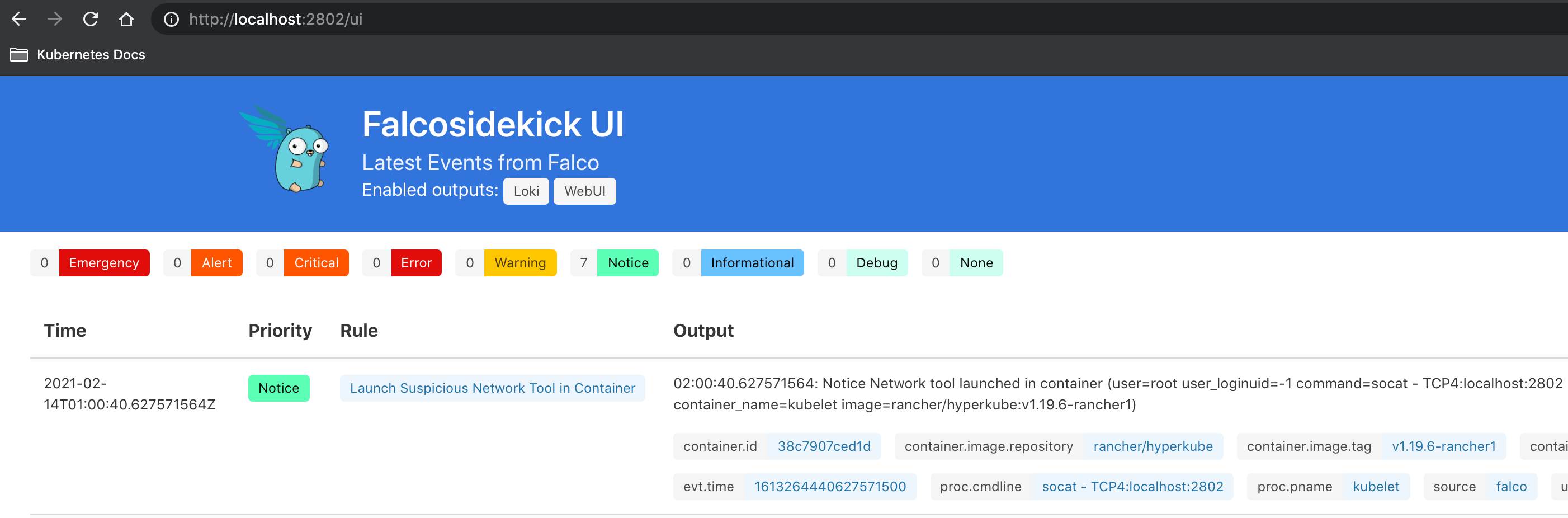Click the Loki enabled output button
The height and width of the screenshot is (518, 1568).
(526, 191)
